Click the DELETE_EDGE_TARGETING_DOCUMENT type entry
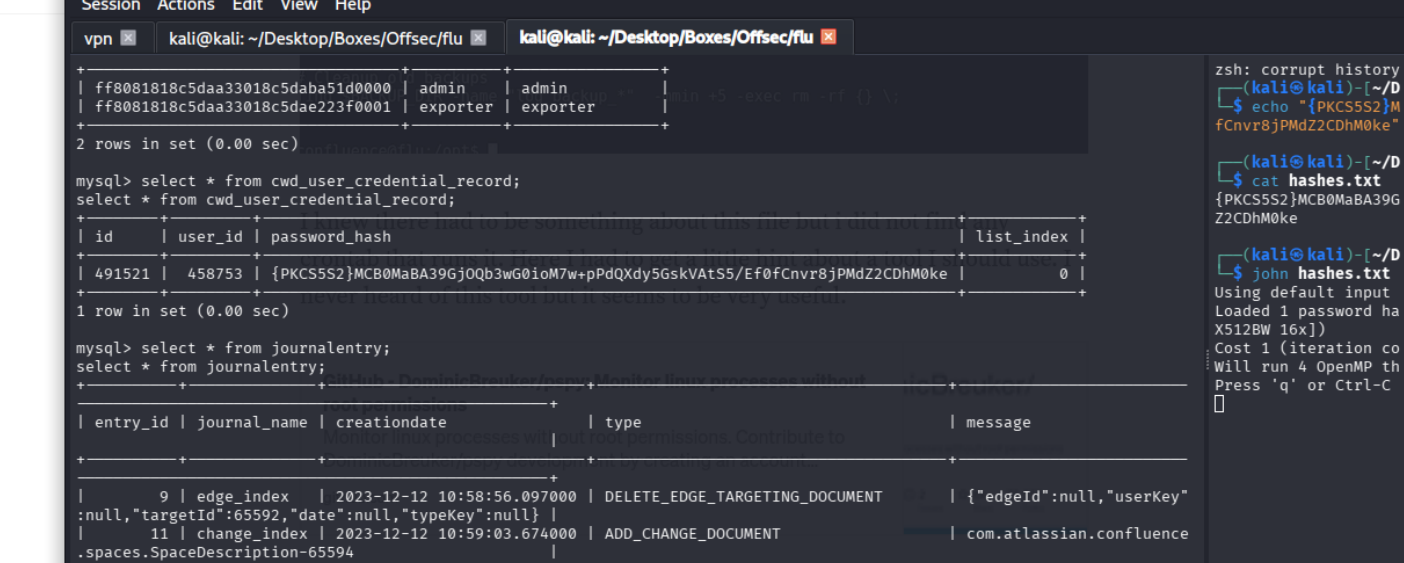 (x=743, y=497)
